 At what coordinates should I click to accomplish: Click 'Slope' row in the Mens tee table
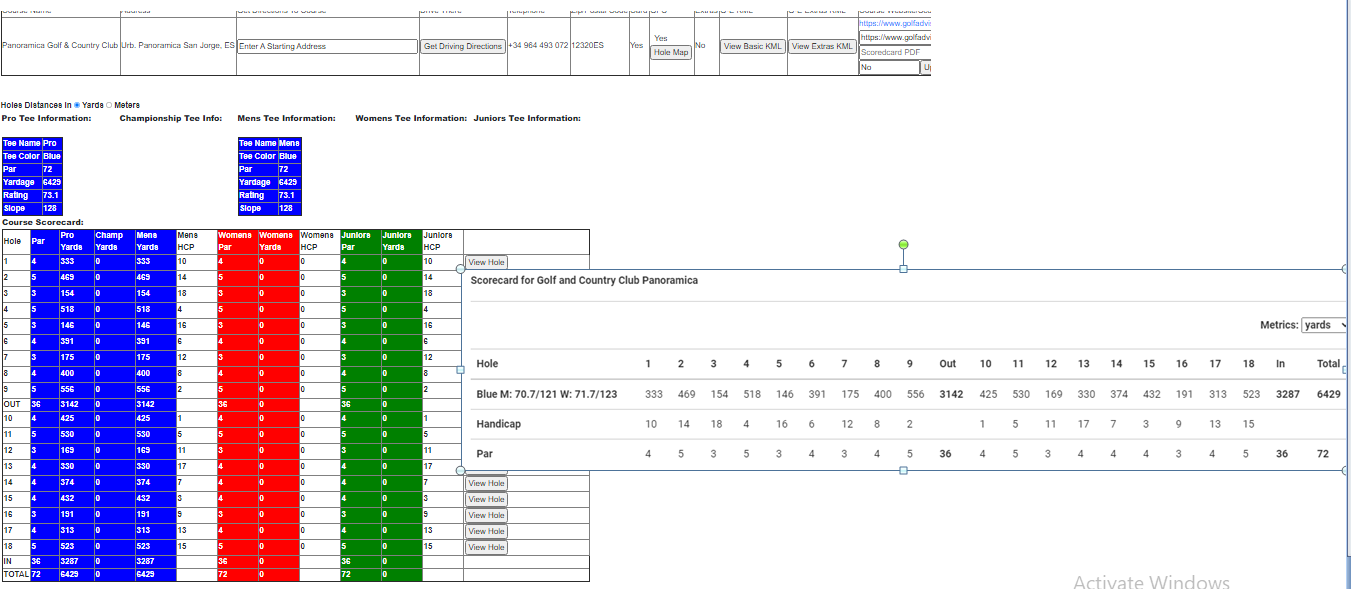(x=268, y=208)
